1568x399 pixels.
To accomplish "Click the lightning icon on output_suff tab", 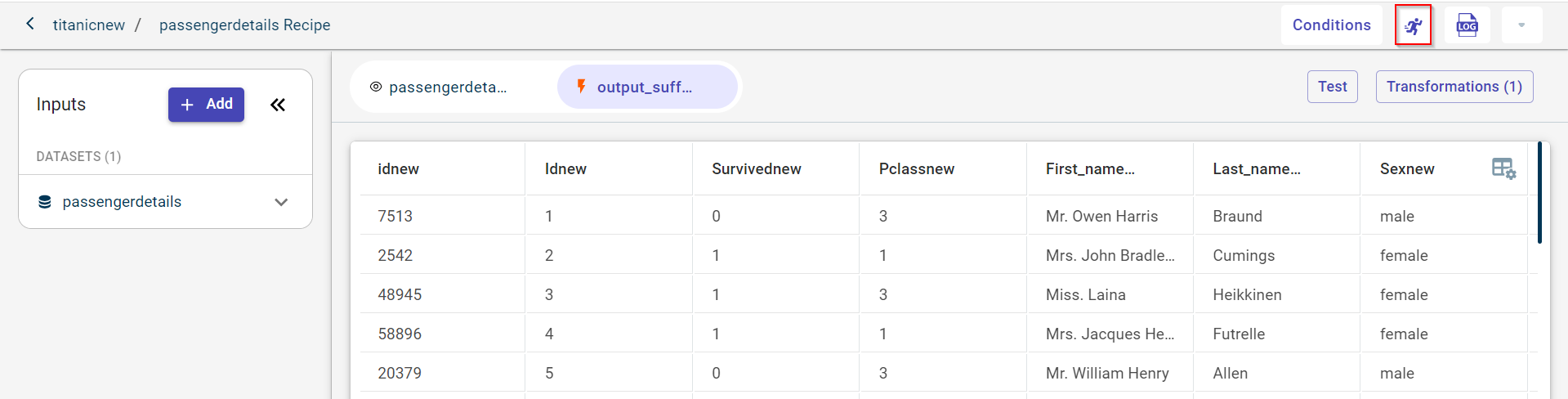I will 581,86.
